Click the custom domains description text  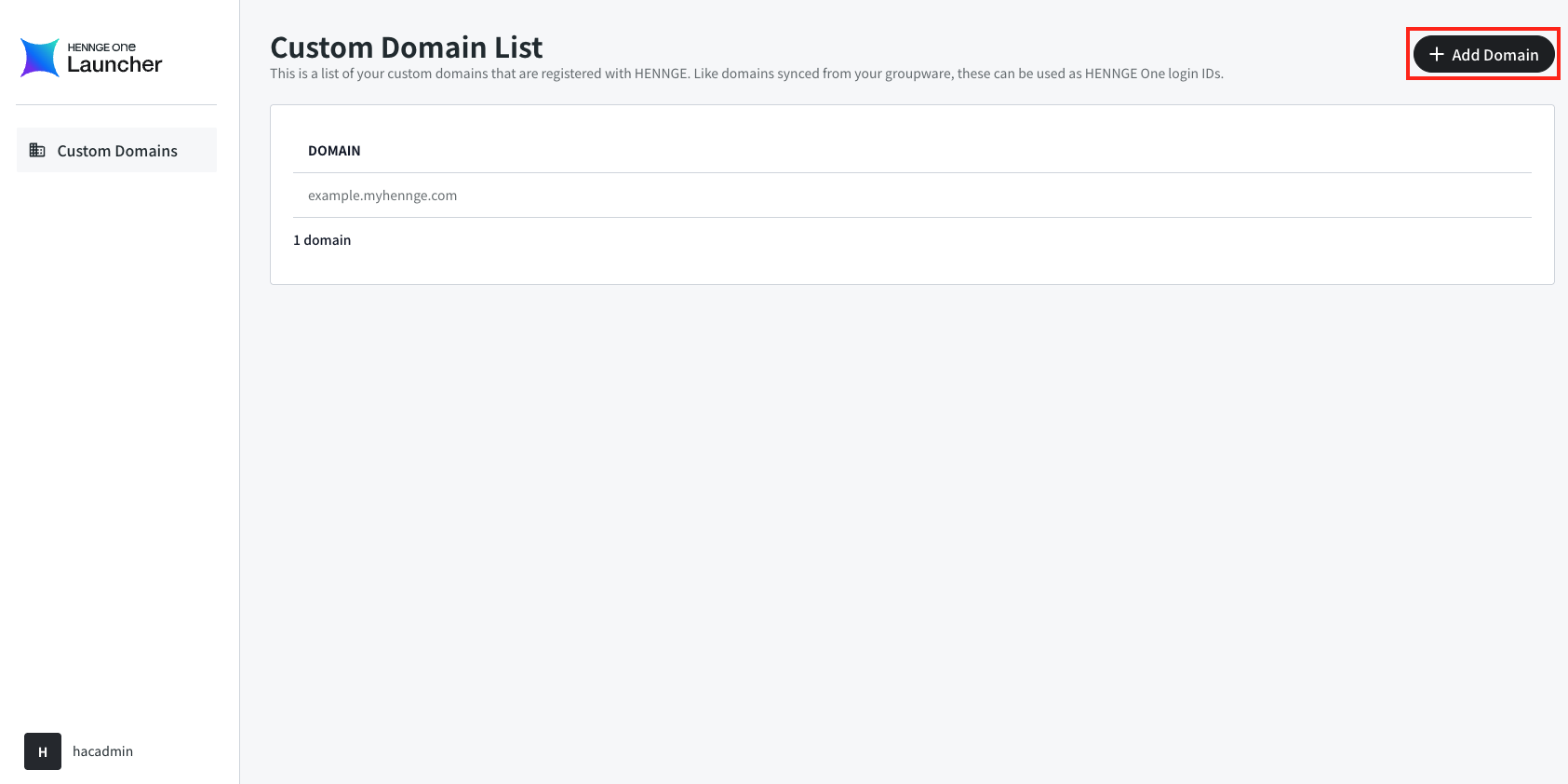(x=746, y=74)
